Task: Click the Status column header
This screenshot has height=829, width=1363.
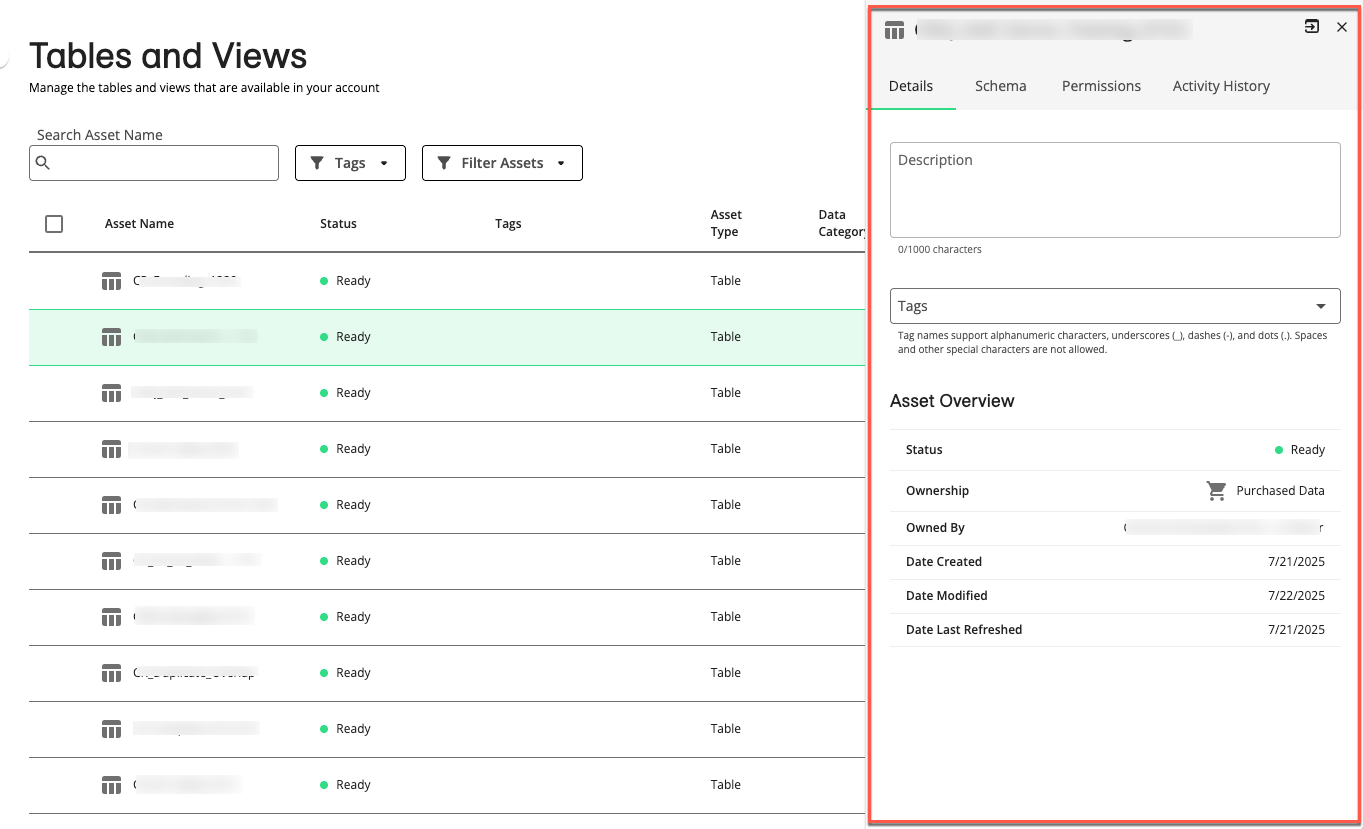Action: [338, 224]
